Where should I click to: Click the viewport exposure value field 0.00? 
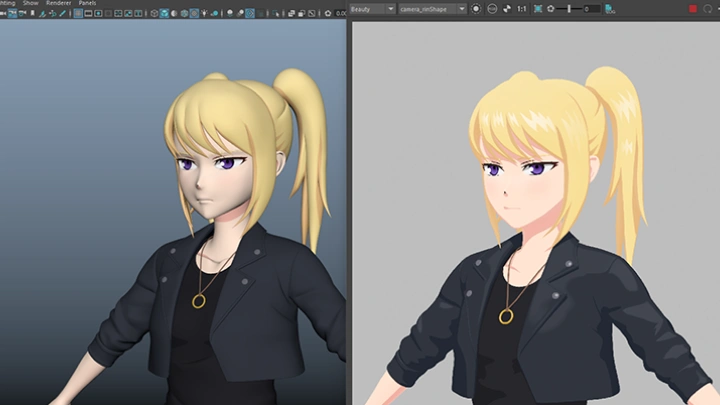(x=341, y=13)
